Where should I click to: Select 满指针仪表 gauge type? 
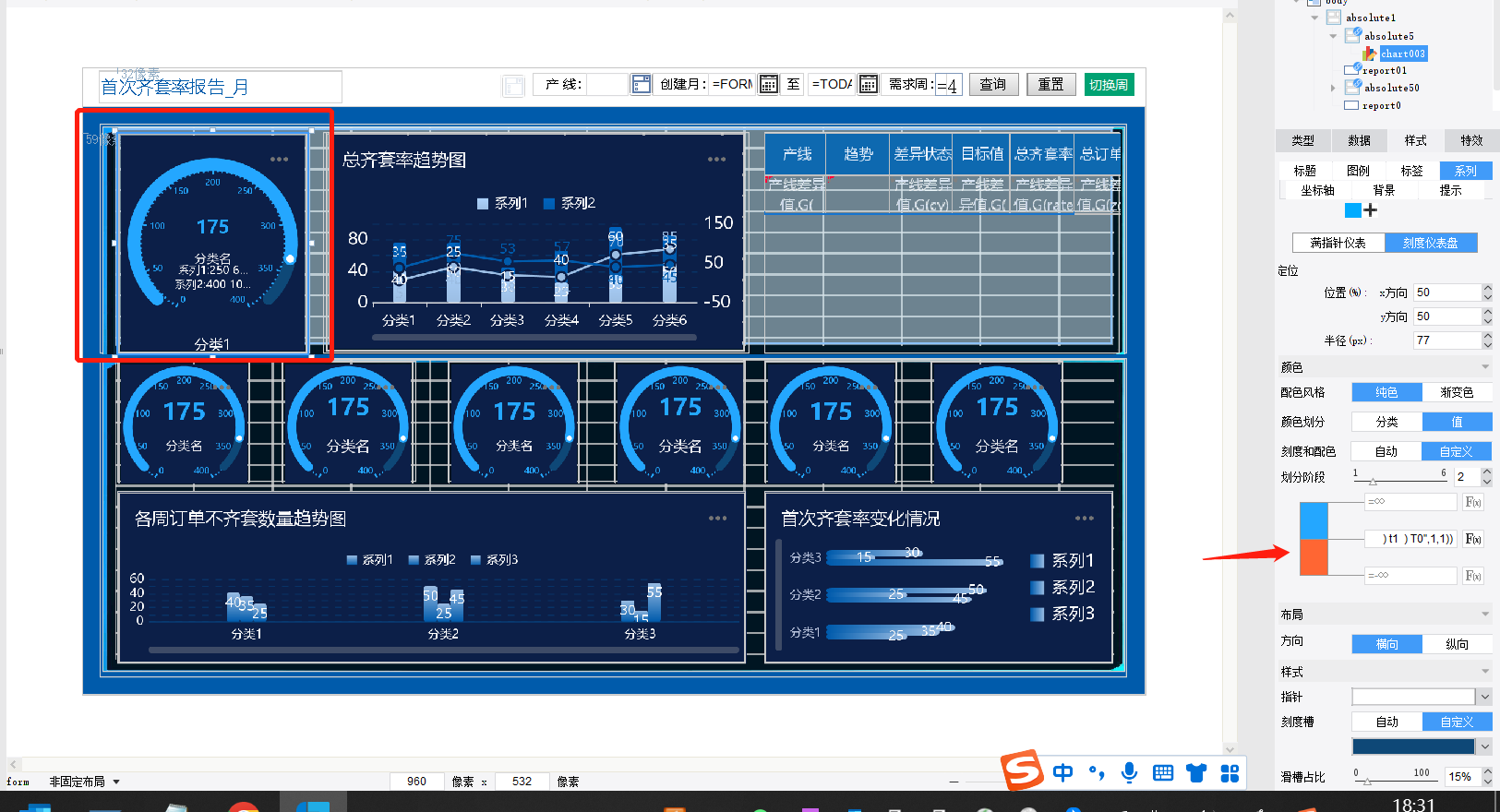pyautogui.click(x=1338, y=243)
